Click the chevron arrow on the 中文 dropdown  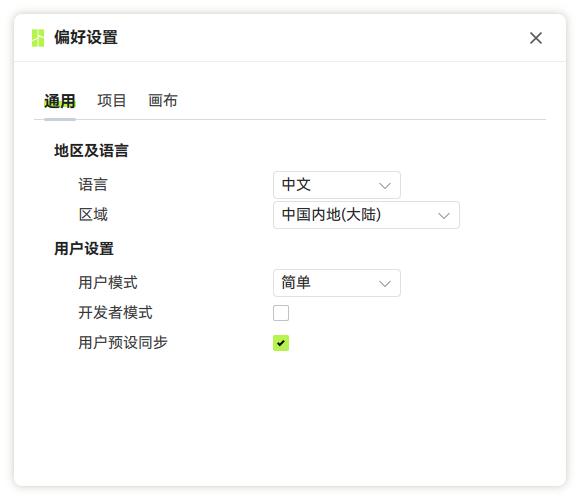point(385,185)
